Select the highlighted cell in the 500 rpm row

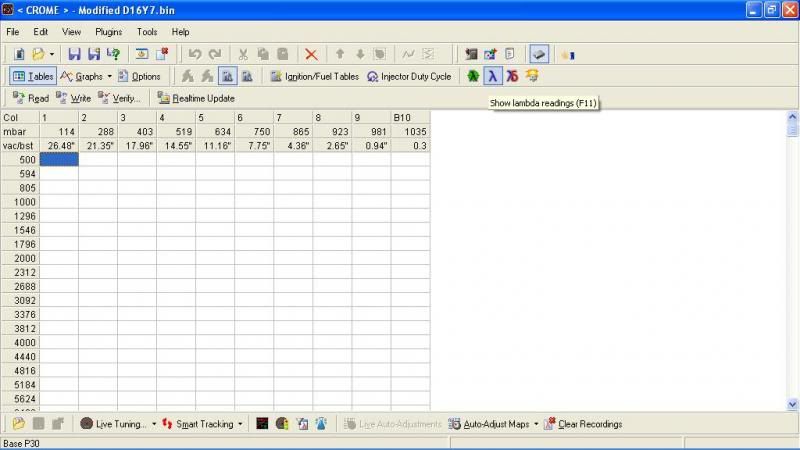59,160
